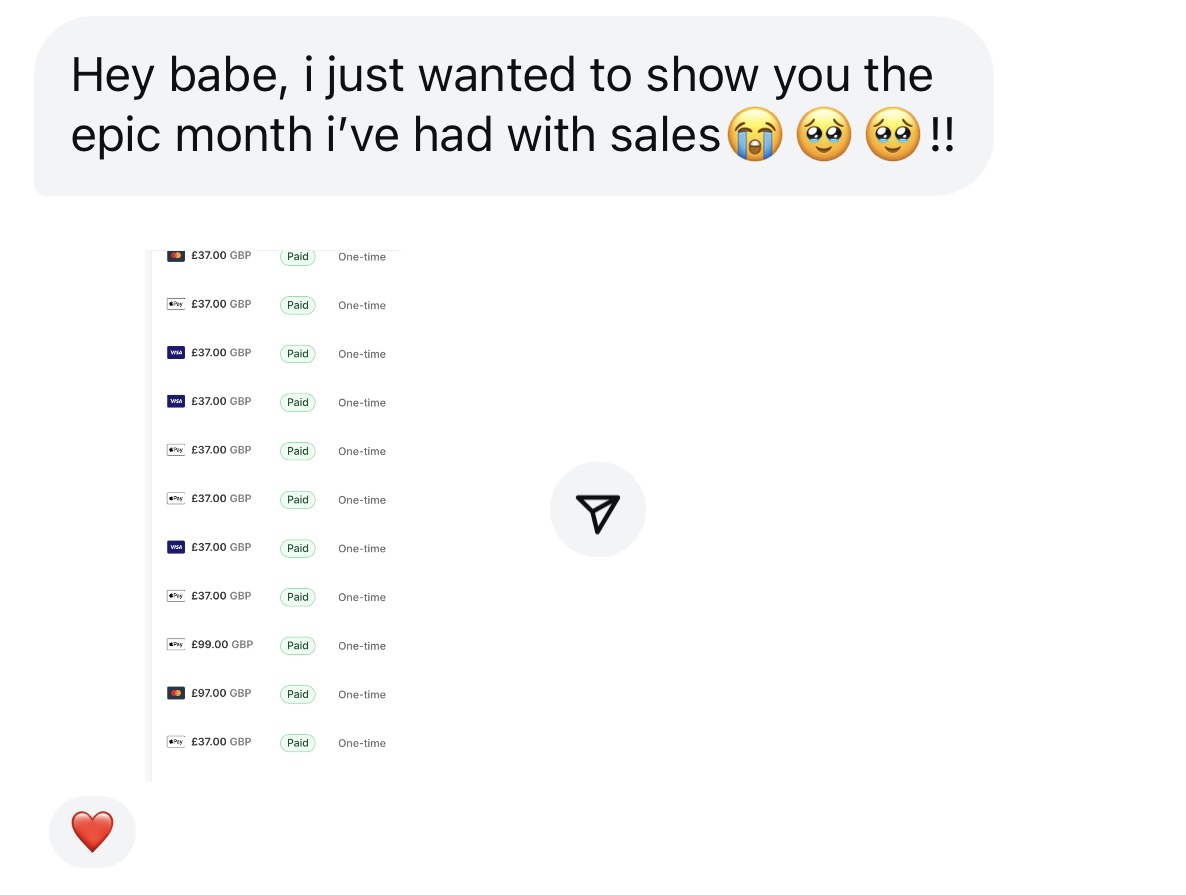
Task: Open the sales screenshot image thumbnail
Action: point(274,515)
